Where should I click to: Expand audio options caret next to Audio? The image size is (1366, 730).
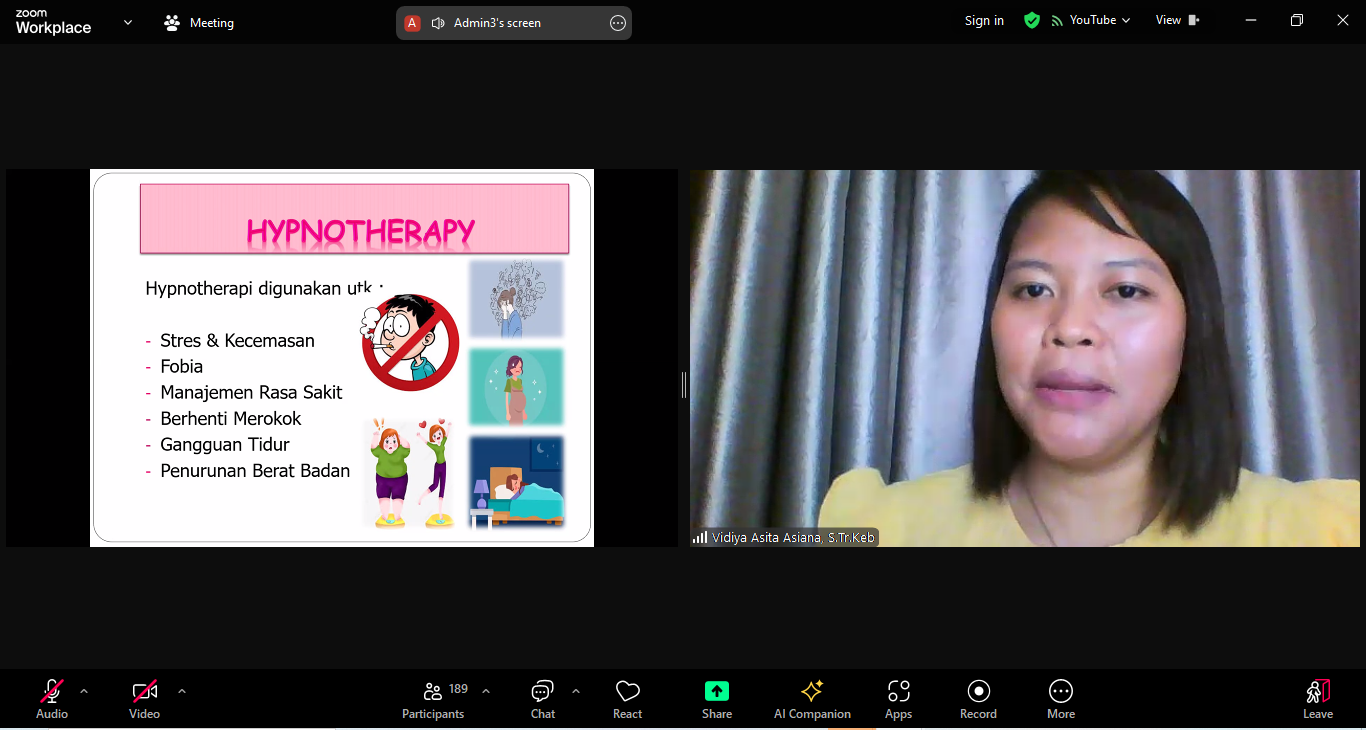point(84,691)
